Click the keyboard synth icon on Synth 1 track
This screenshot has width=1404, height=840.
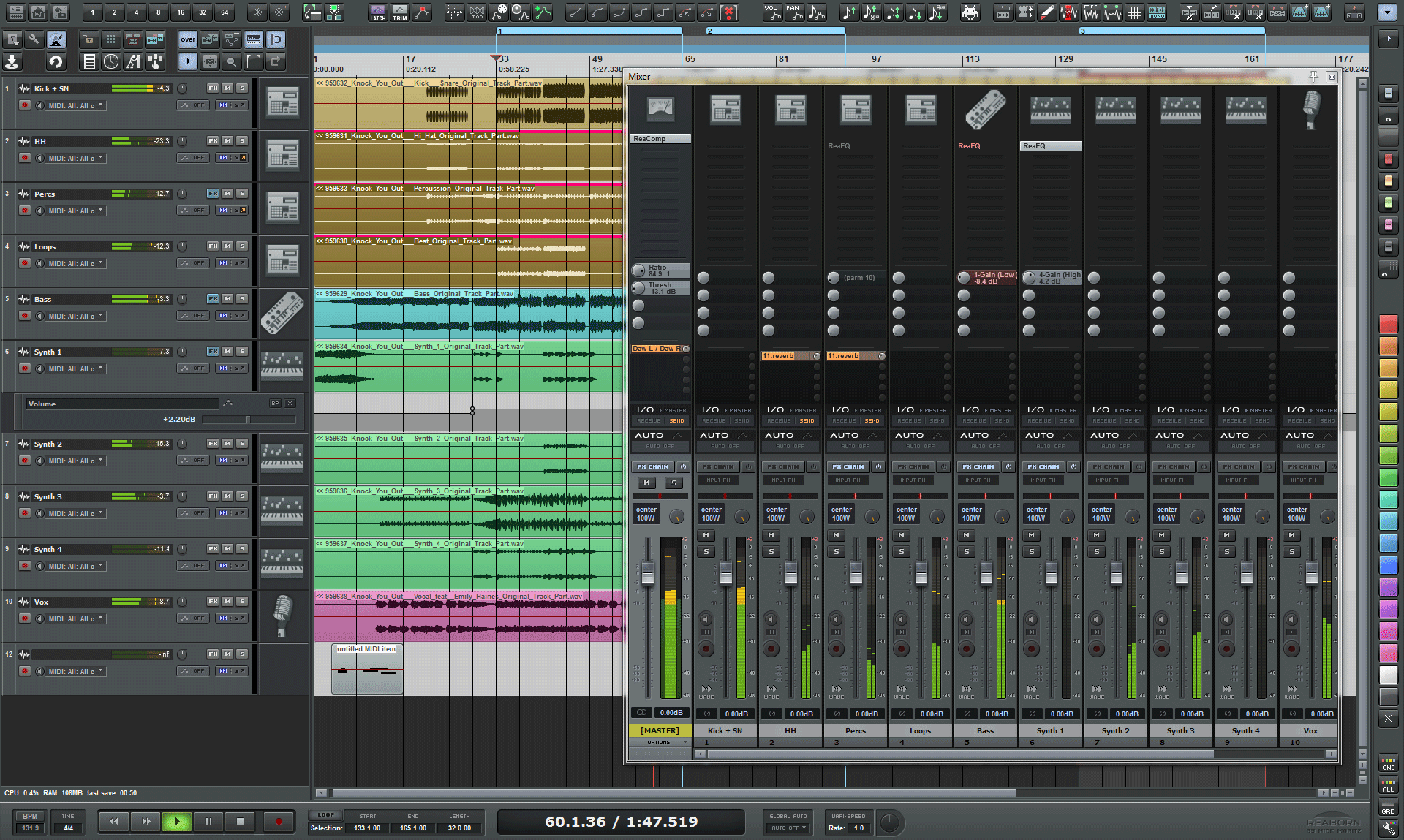point(282,366)
